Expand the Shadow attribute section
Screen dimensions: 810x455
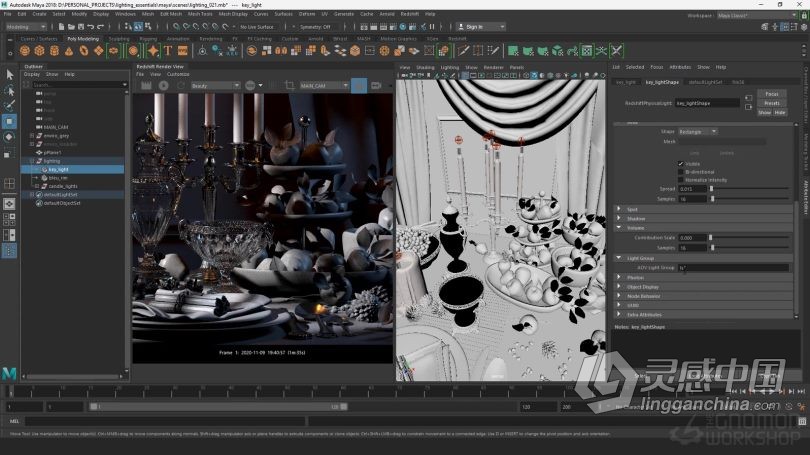636,219
